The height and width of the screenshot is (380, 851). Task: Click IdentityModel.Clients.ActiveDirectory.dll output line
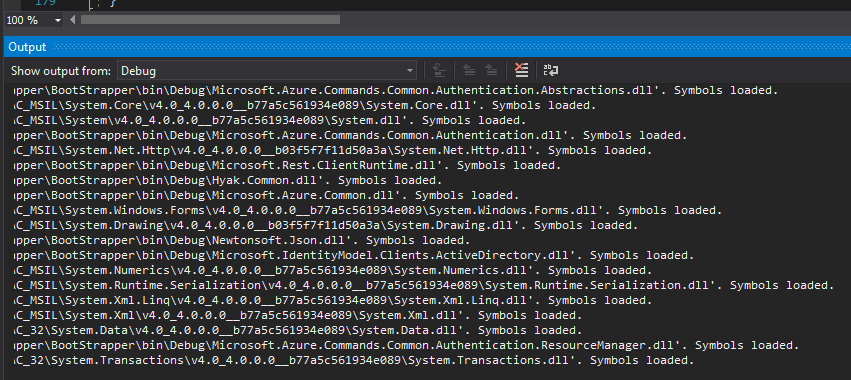click(x=353, y=255)
